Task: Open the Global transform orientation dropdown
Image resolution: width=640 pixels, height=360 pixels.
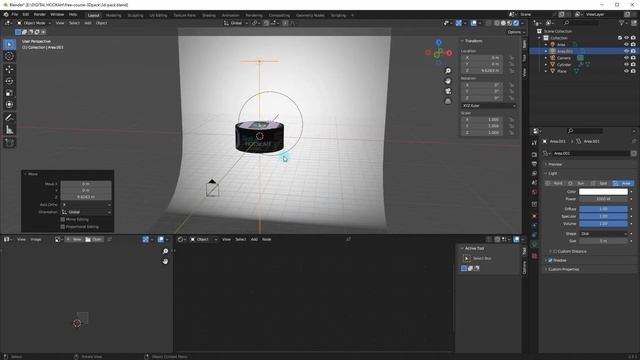Action: [x=236, y=23]
